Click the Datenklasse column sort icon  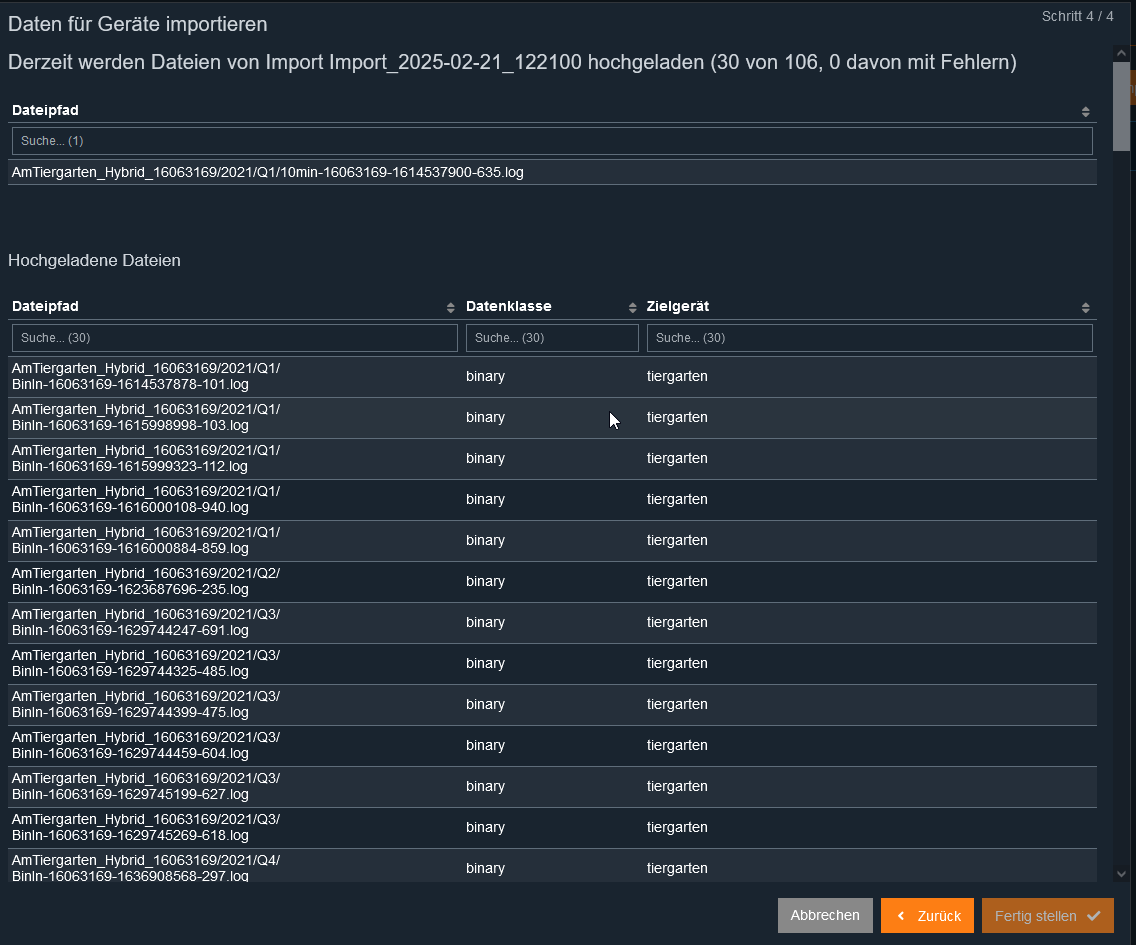point(632,307)
